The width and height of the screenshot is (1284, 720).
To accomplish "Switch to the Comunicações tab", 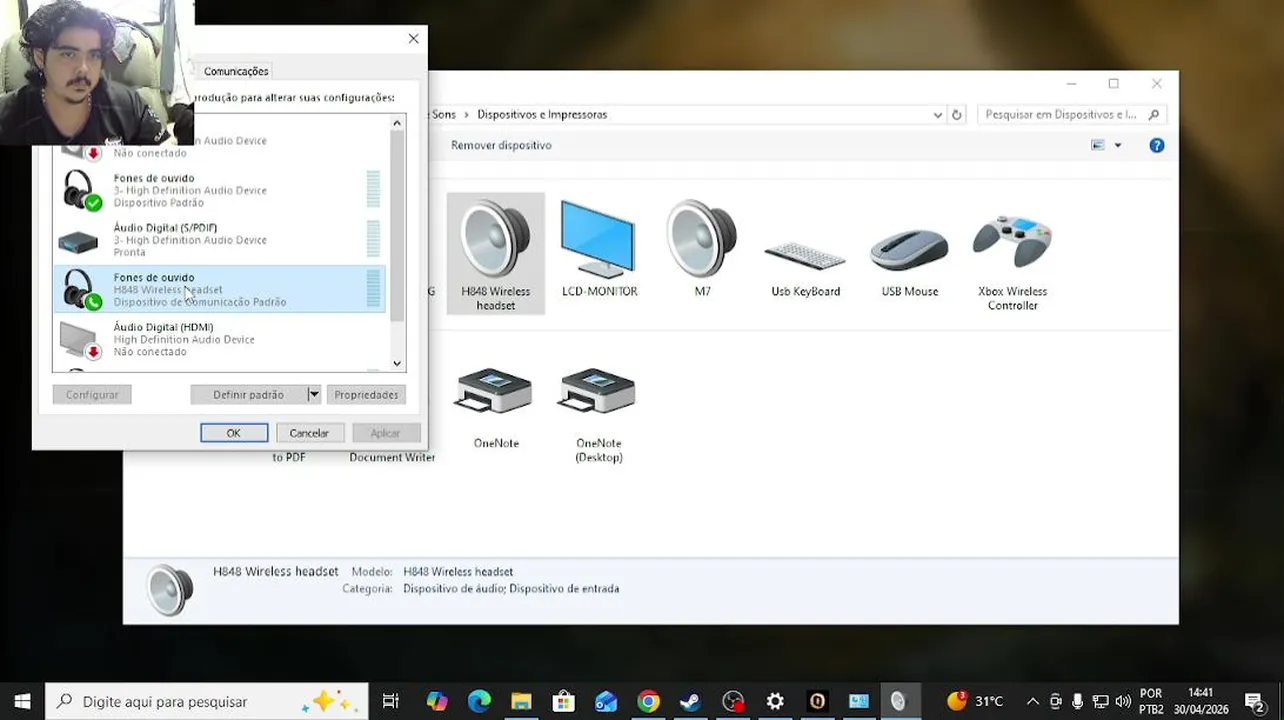I will tap(236, 71).
